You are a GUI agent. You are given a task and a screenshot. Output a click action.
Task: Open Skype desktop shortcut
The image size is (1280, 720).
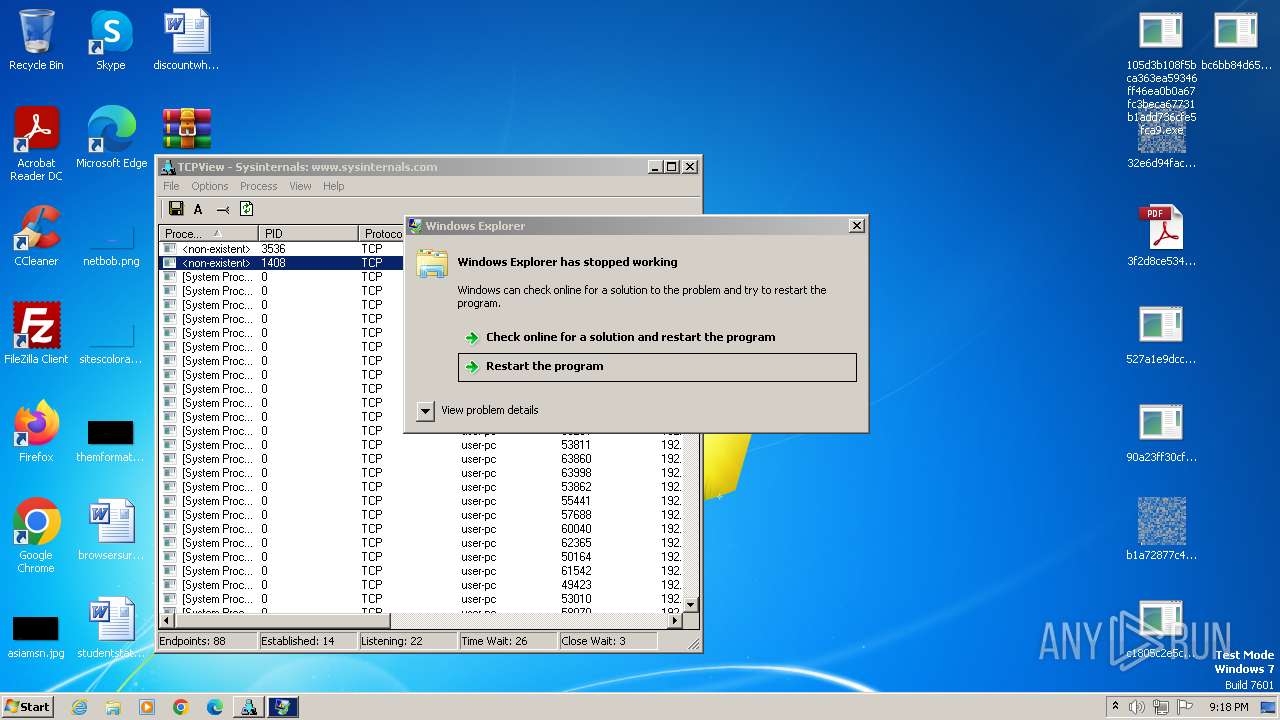click(x=110, y=40)
